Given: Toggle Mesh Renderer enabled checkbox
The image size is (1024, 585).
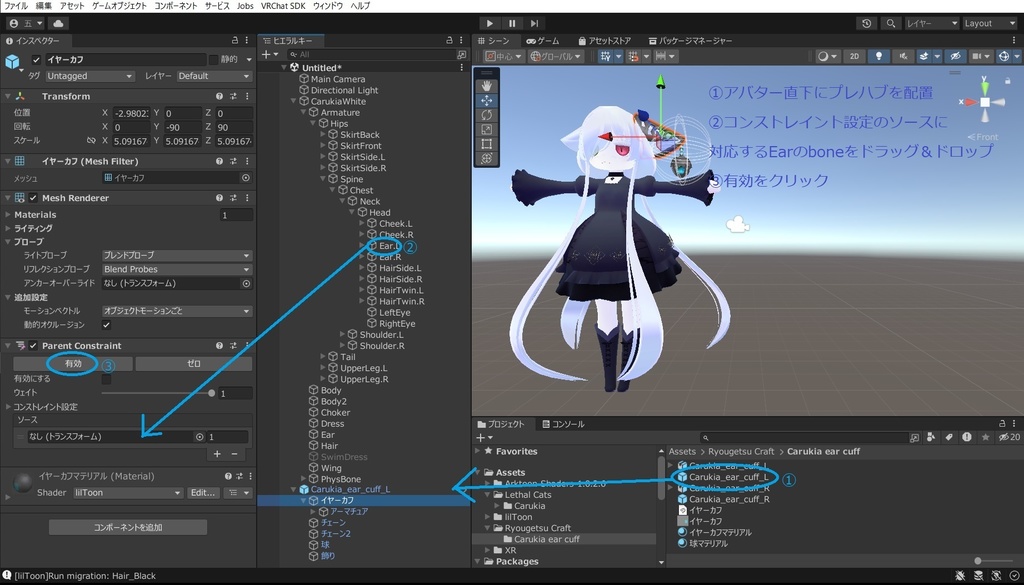Looking at the screenshot, I should coord(33,198).
